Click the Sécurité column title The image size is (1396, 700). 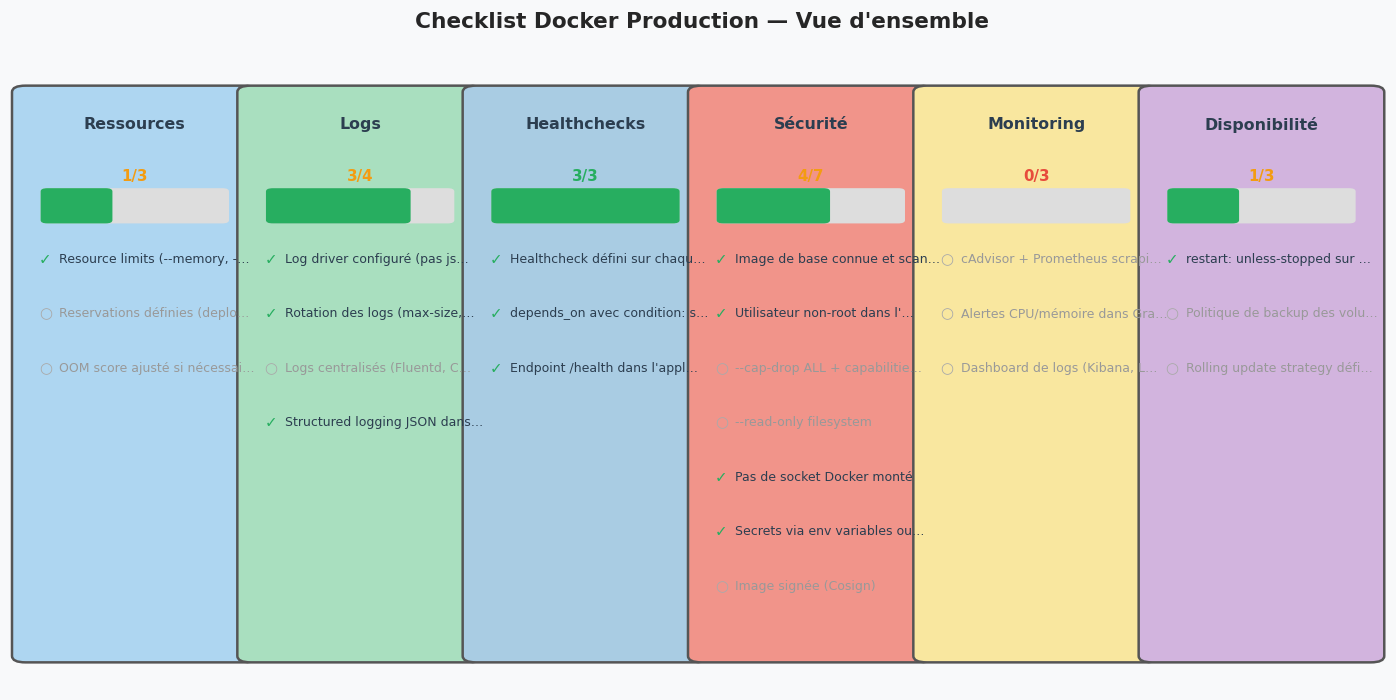[811, 125]
